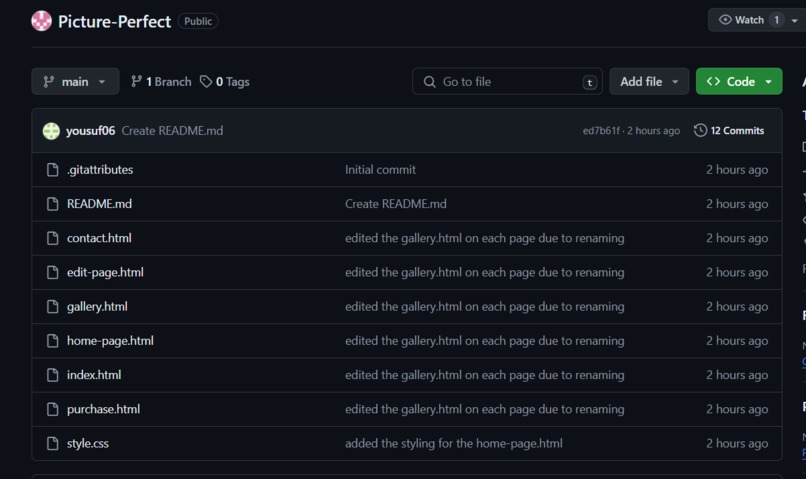The image size is (806, 479).
Task: Click the clock history icon beside Commits
Action: coord(700,131)
